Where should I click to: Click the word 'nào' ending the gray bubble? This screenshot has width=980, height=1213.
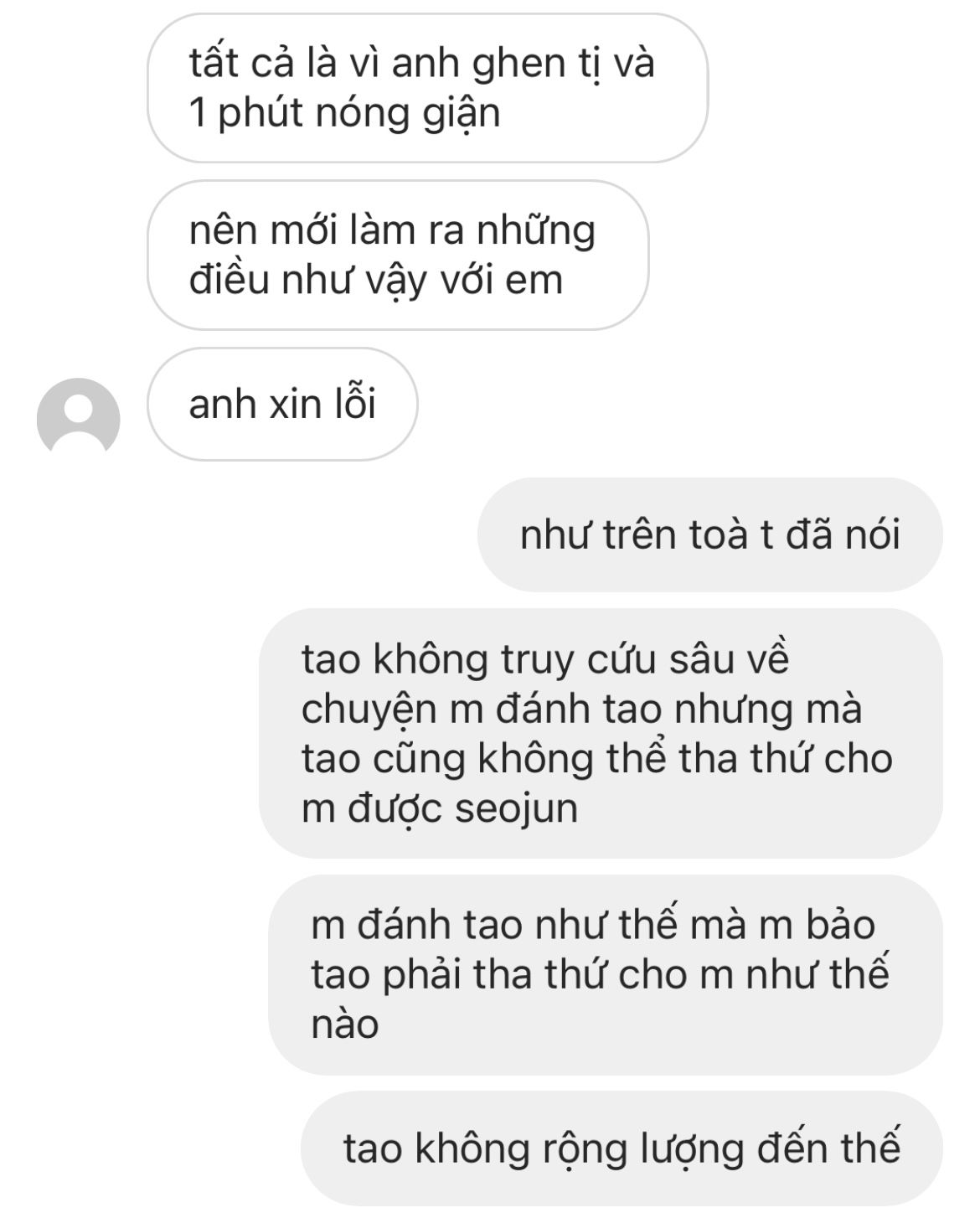345,1024
